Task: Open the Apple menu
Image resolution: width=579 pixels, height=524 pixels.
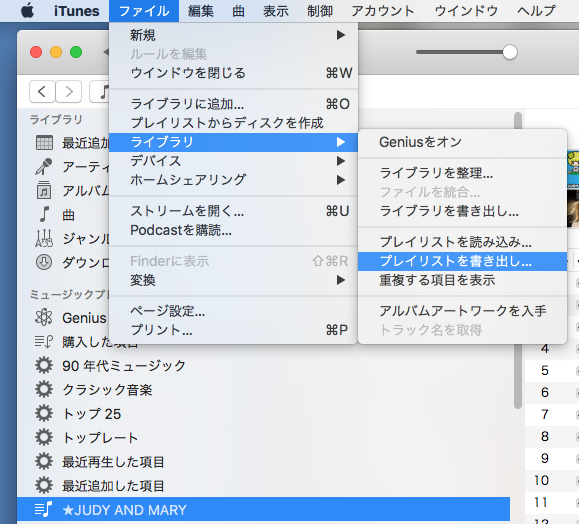Action: click(x=27, y=11)
